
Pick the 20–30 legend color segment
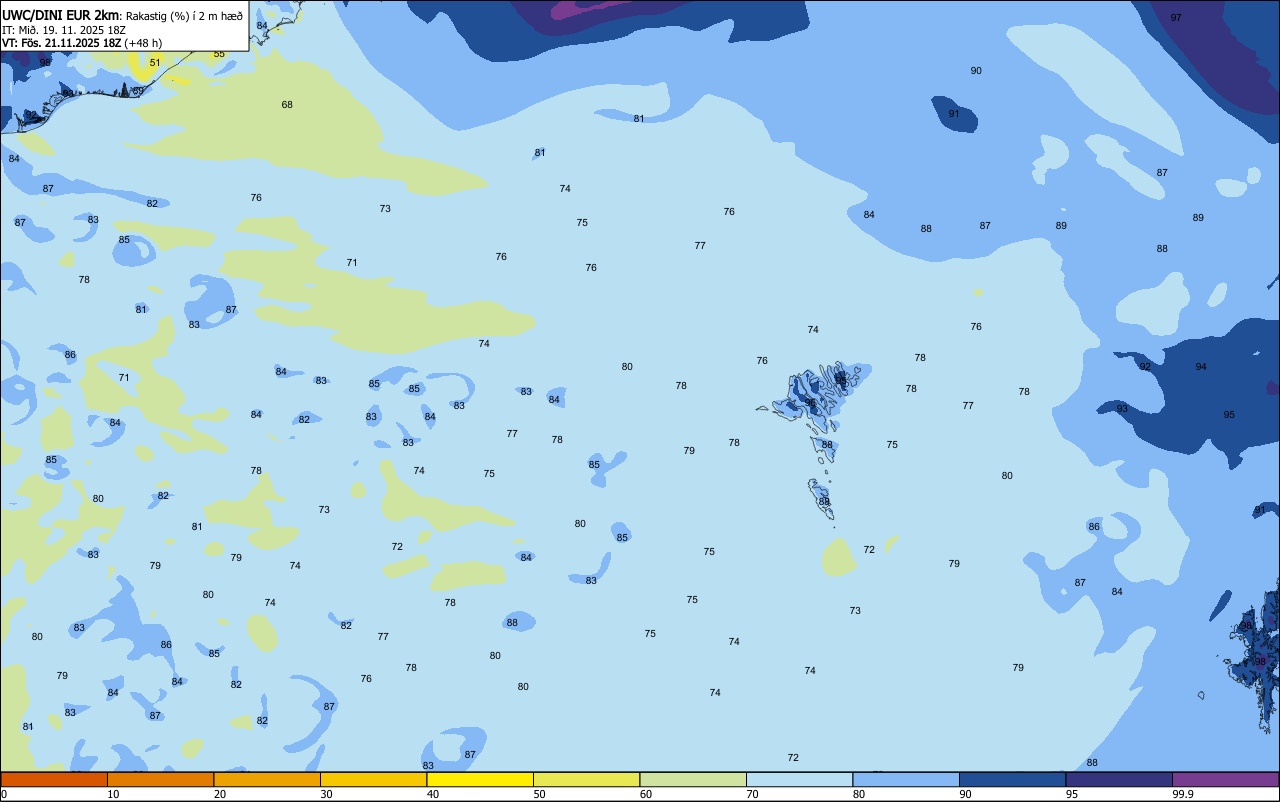(x=267, y=779)
